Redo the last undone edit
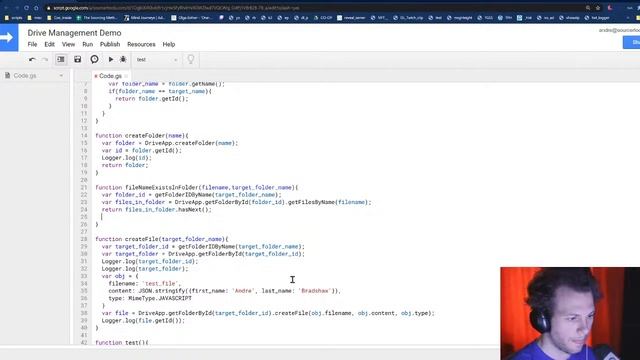The height and width of the screenshot is (360, 640). click(x=45, y=60)
